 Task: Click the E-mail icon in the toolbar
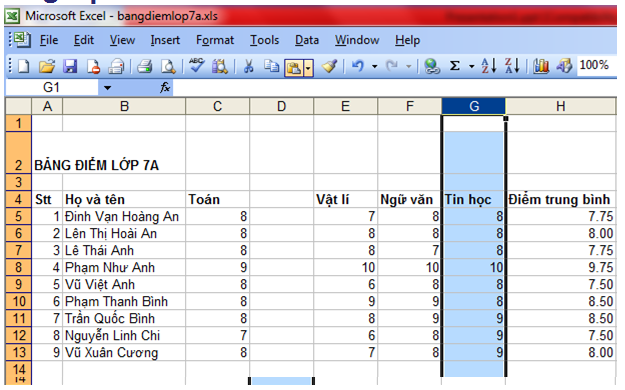[x=116, y=66]
